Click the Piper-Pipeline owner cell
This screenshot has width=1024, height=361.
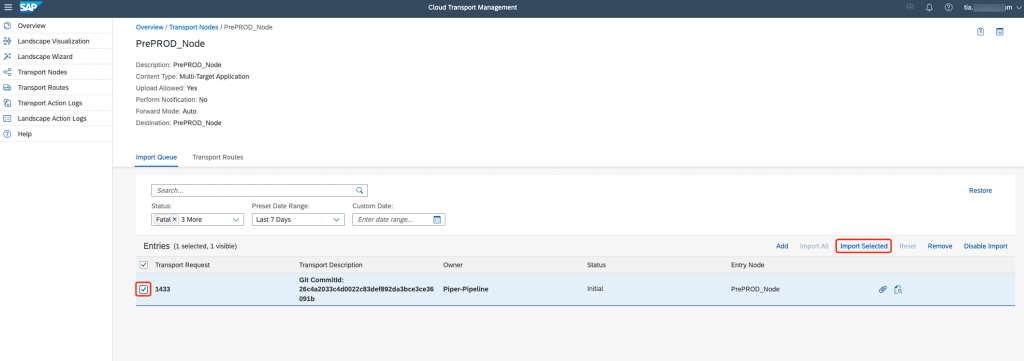click(466, 289)
